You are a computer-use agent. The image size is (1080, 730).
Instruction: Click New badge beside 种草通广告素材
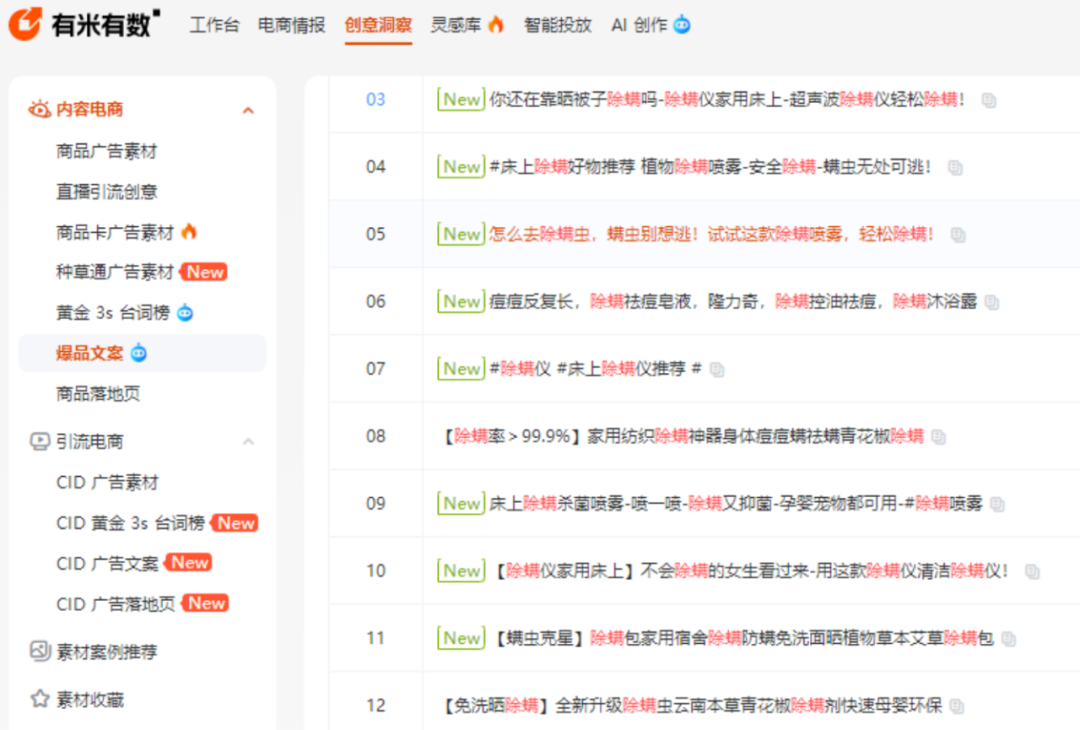205,272
